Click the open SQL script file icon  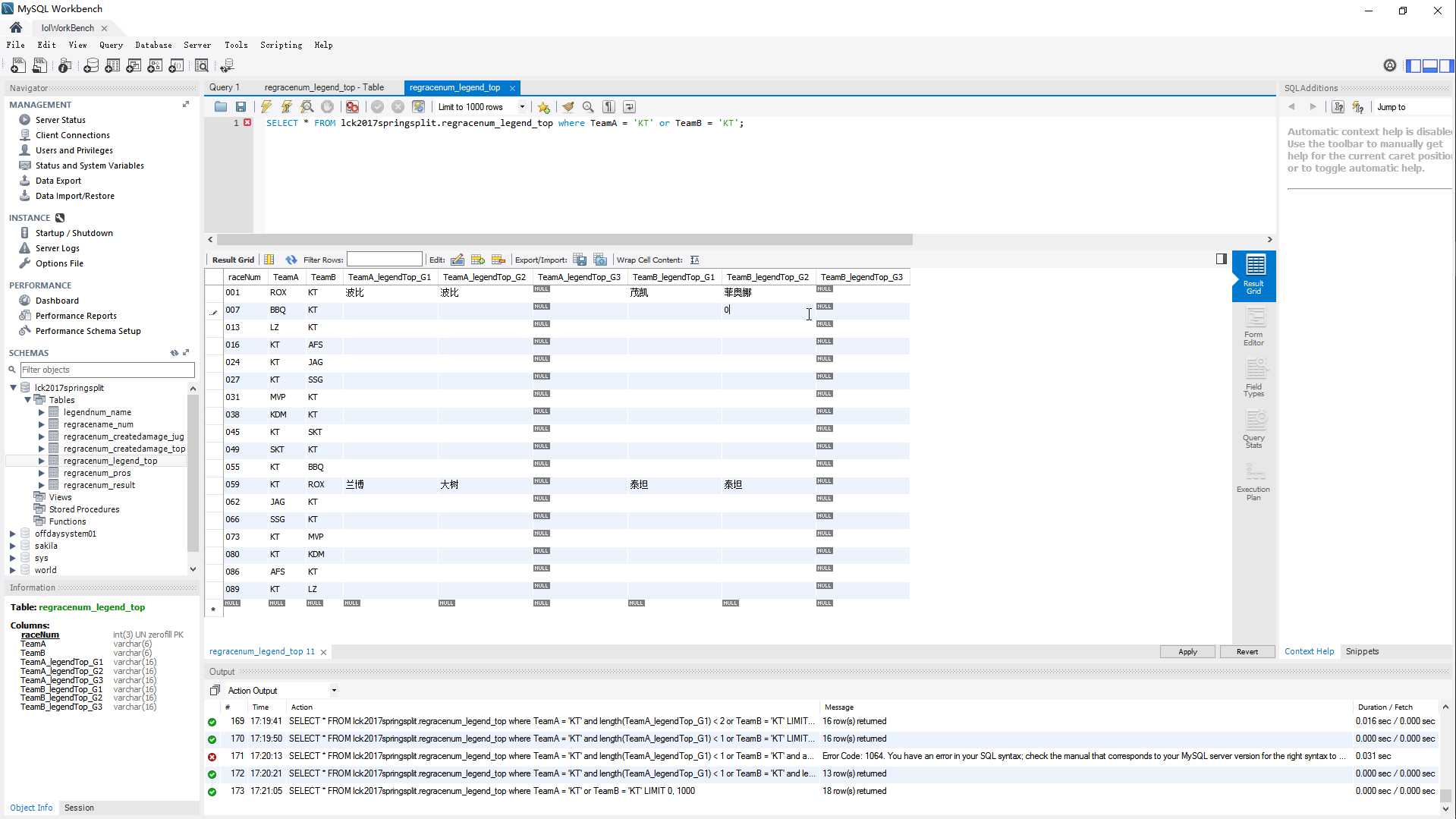tap(39, 66)
